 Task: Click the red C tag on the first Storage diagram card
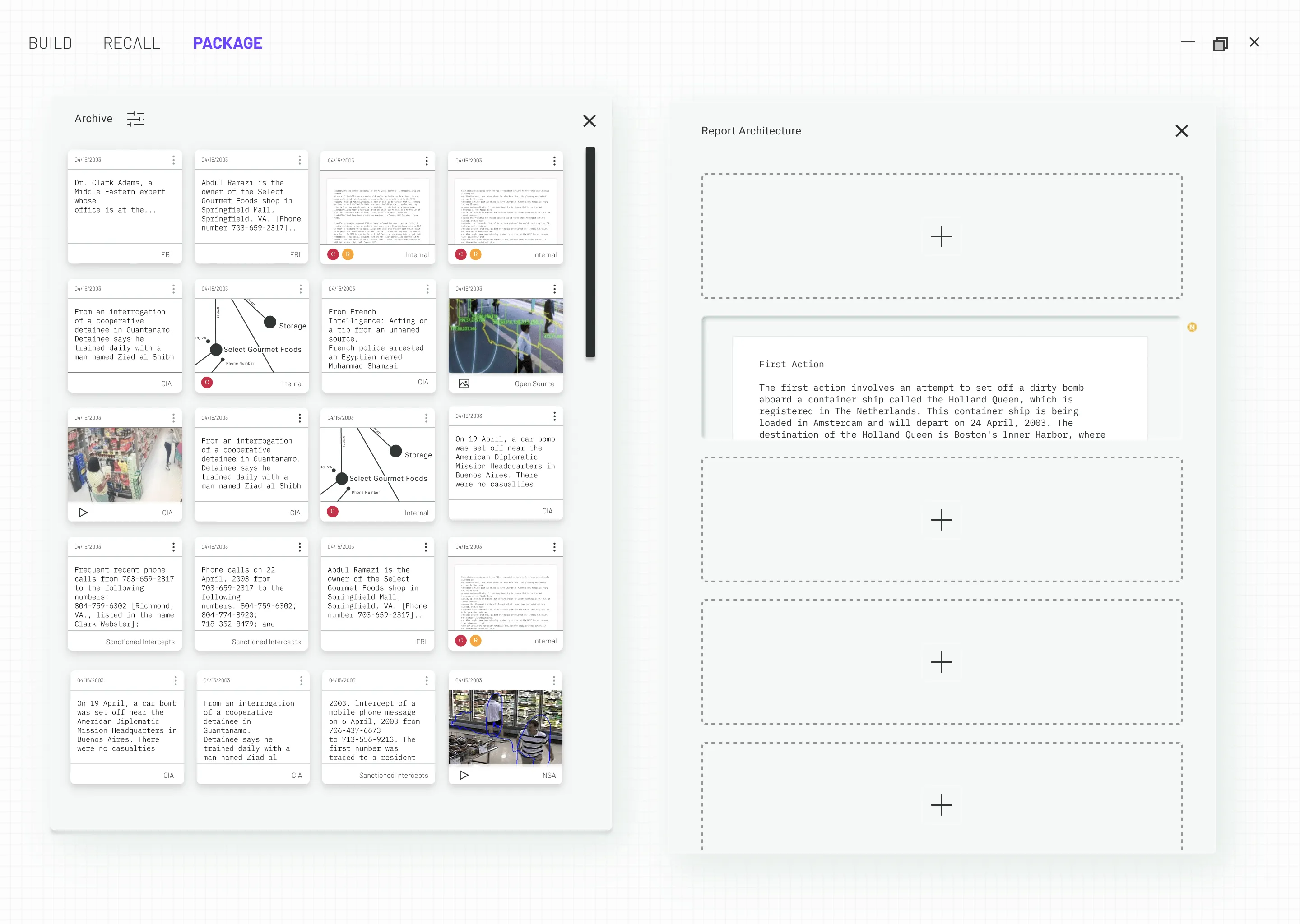coord(207,383)
